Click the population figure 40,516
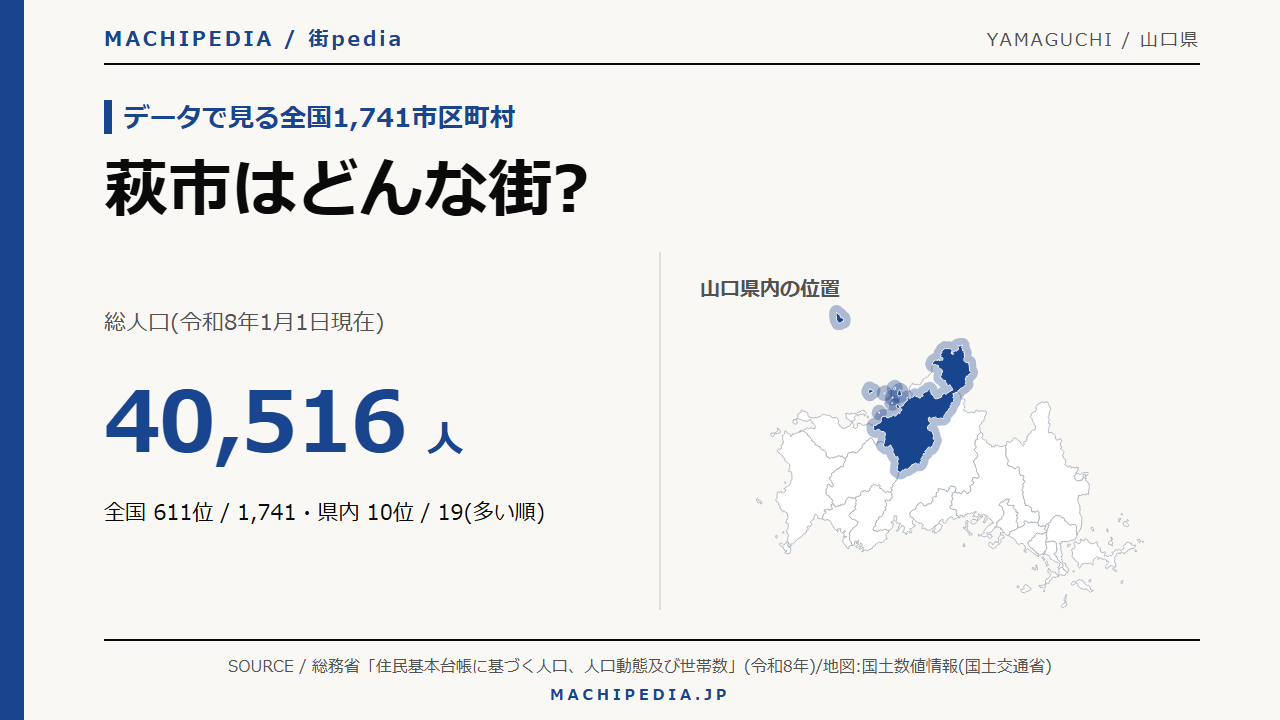The image size is (1280, 720). 255,423
